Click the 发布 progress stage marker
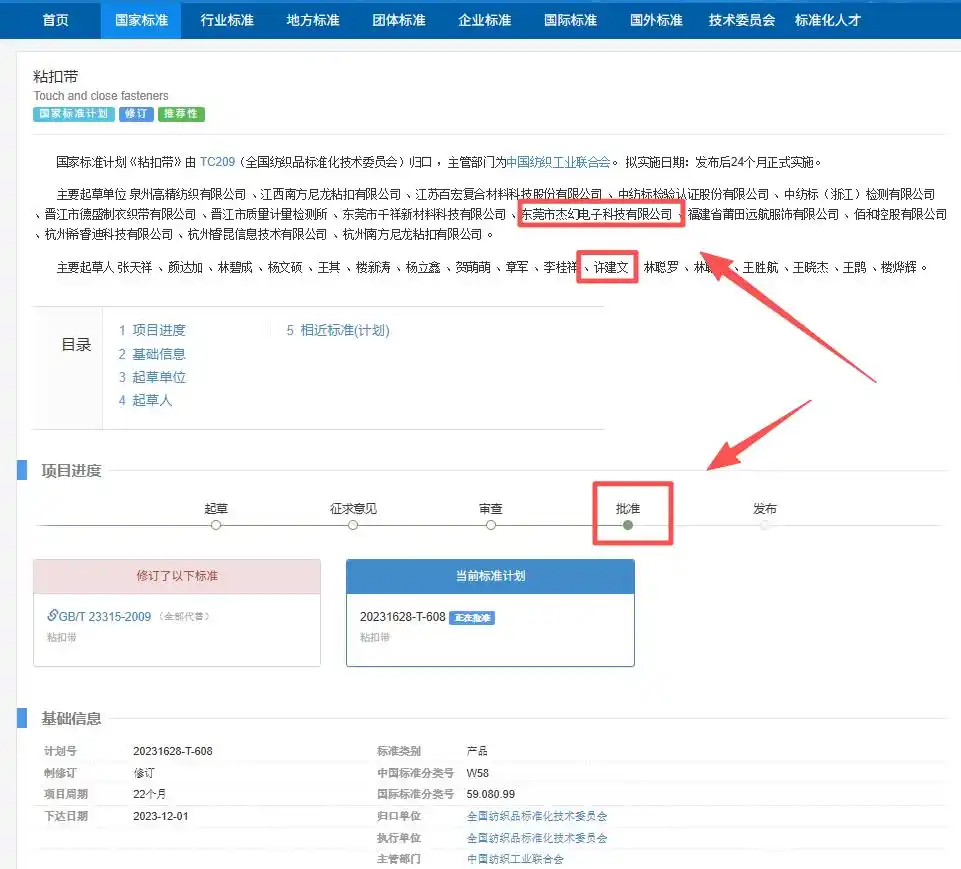This screenshot has height=869, width=961. coord(765,524)
